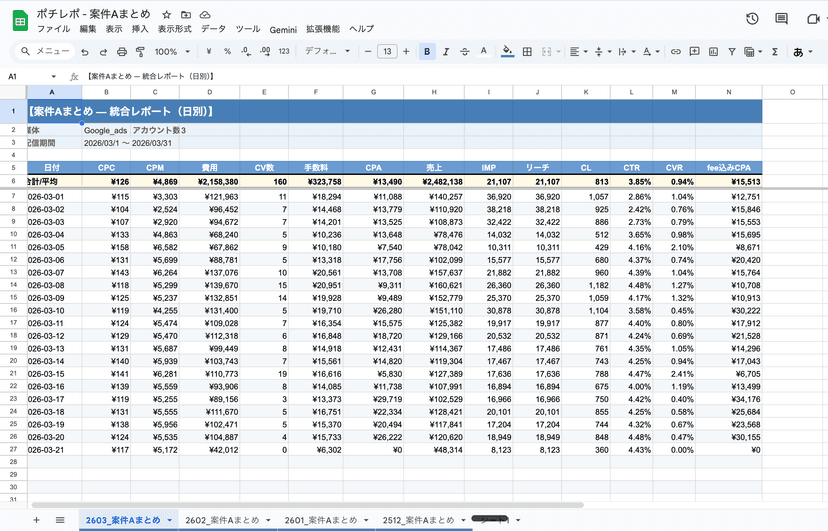Open fill color paint bucket
The image size is (828, 531).
[x=507, y=51]
